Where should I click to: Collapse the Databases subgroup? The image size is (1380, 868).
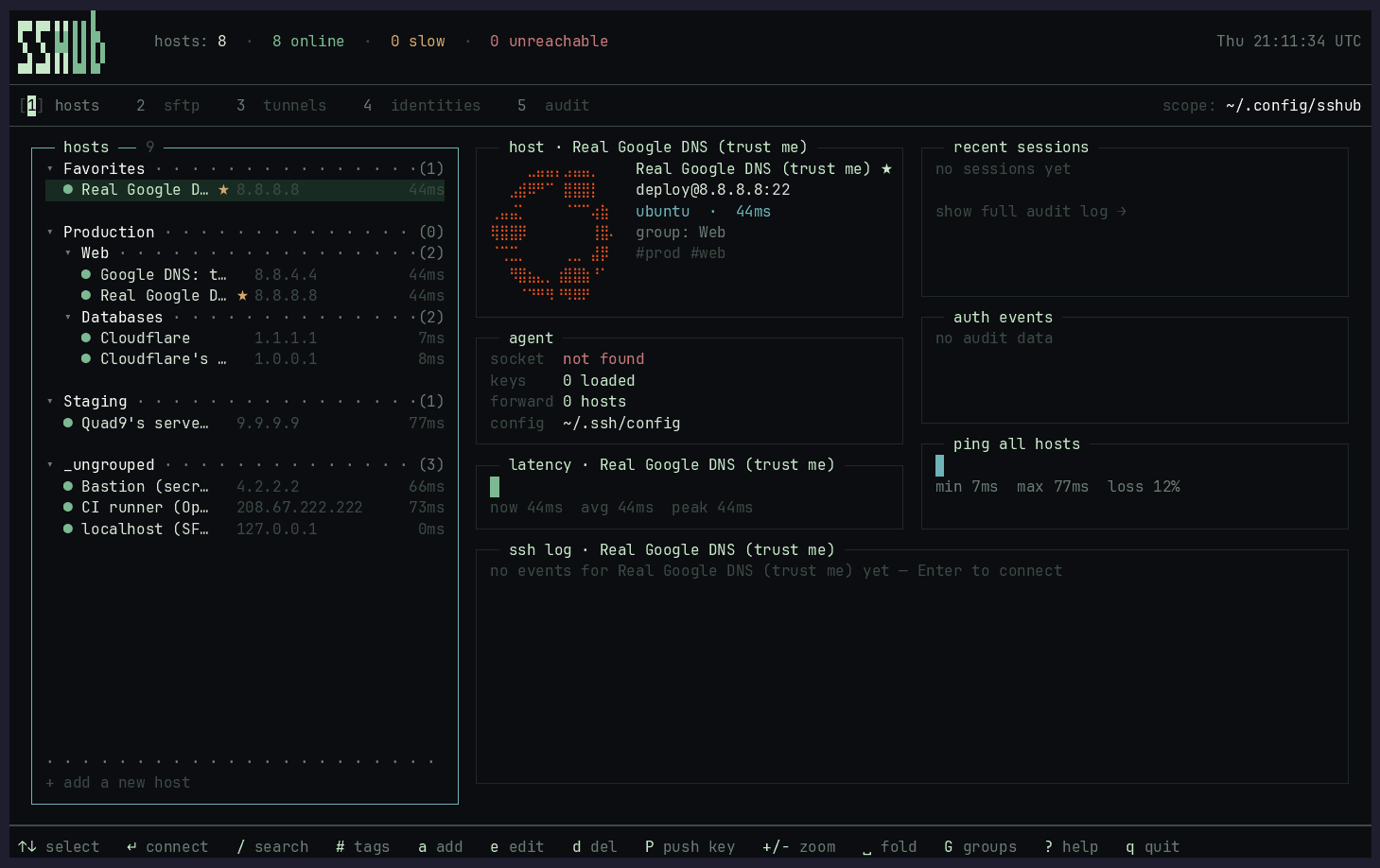click(x=68, y=318)
